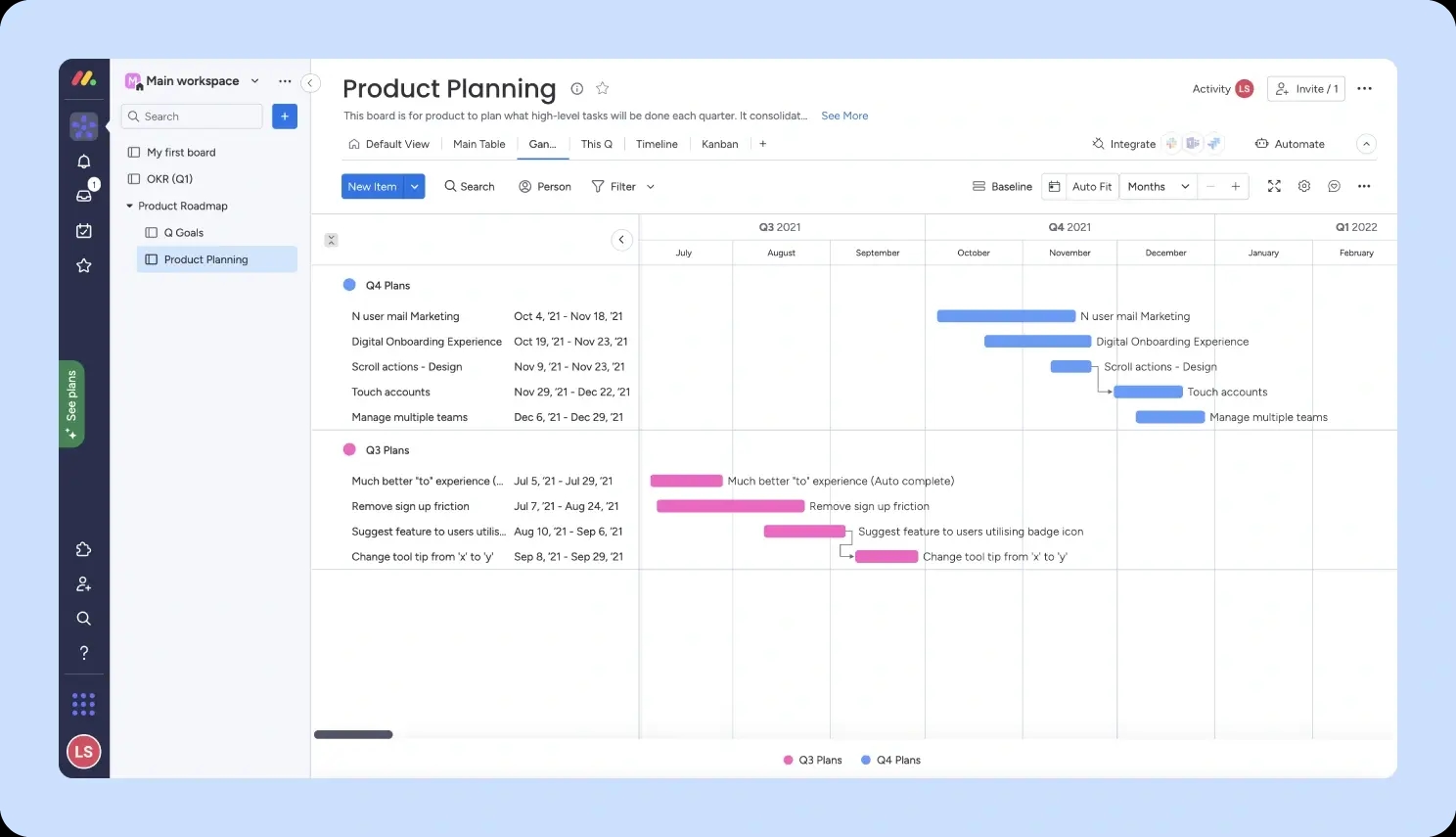Open New Item dropdown arrow
The width and height of the screenshot is (1456, 837).
coord(415,187)
